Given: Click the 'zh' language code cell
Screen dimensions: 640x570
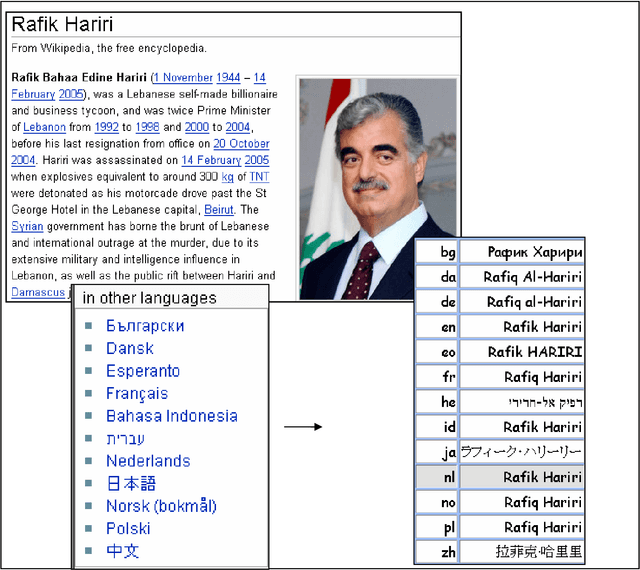Looking at the screenshot, I should (437, 552).
